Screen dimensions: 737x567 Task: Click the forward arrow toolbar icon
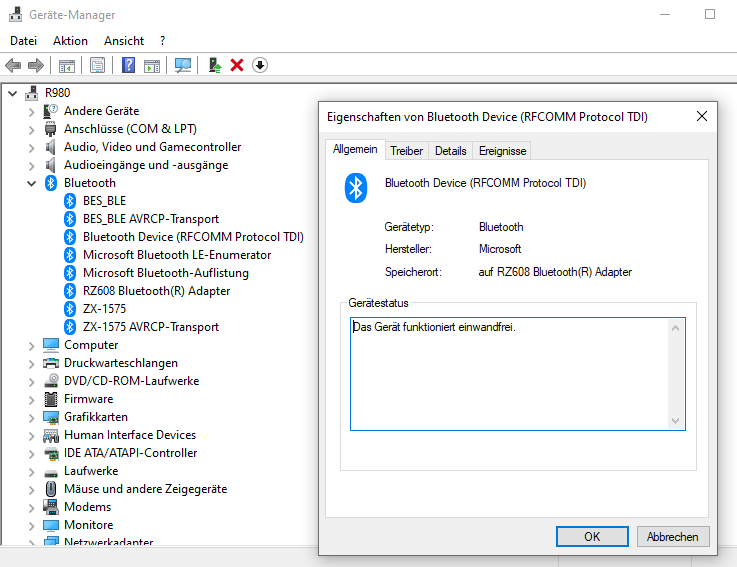point(36,65)
